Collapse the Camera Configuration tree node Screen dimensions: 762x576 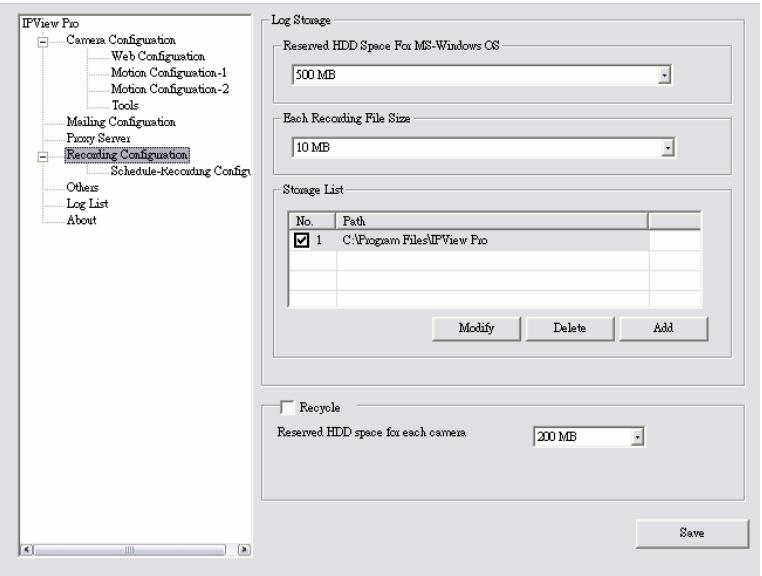43,42
